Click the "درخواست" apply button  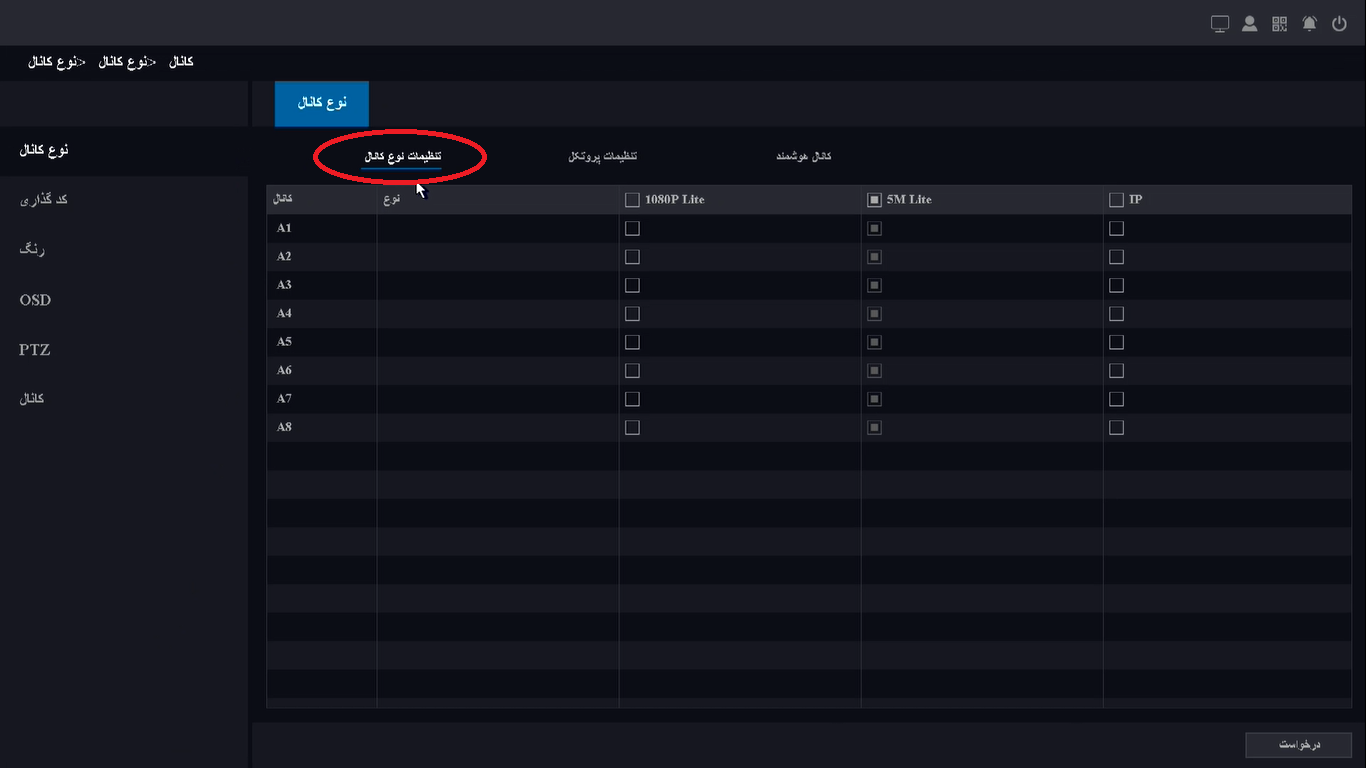(x=1298, y=745)
